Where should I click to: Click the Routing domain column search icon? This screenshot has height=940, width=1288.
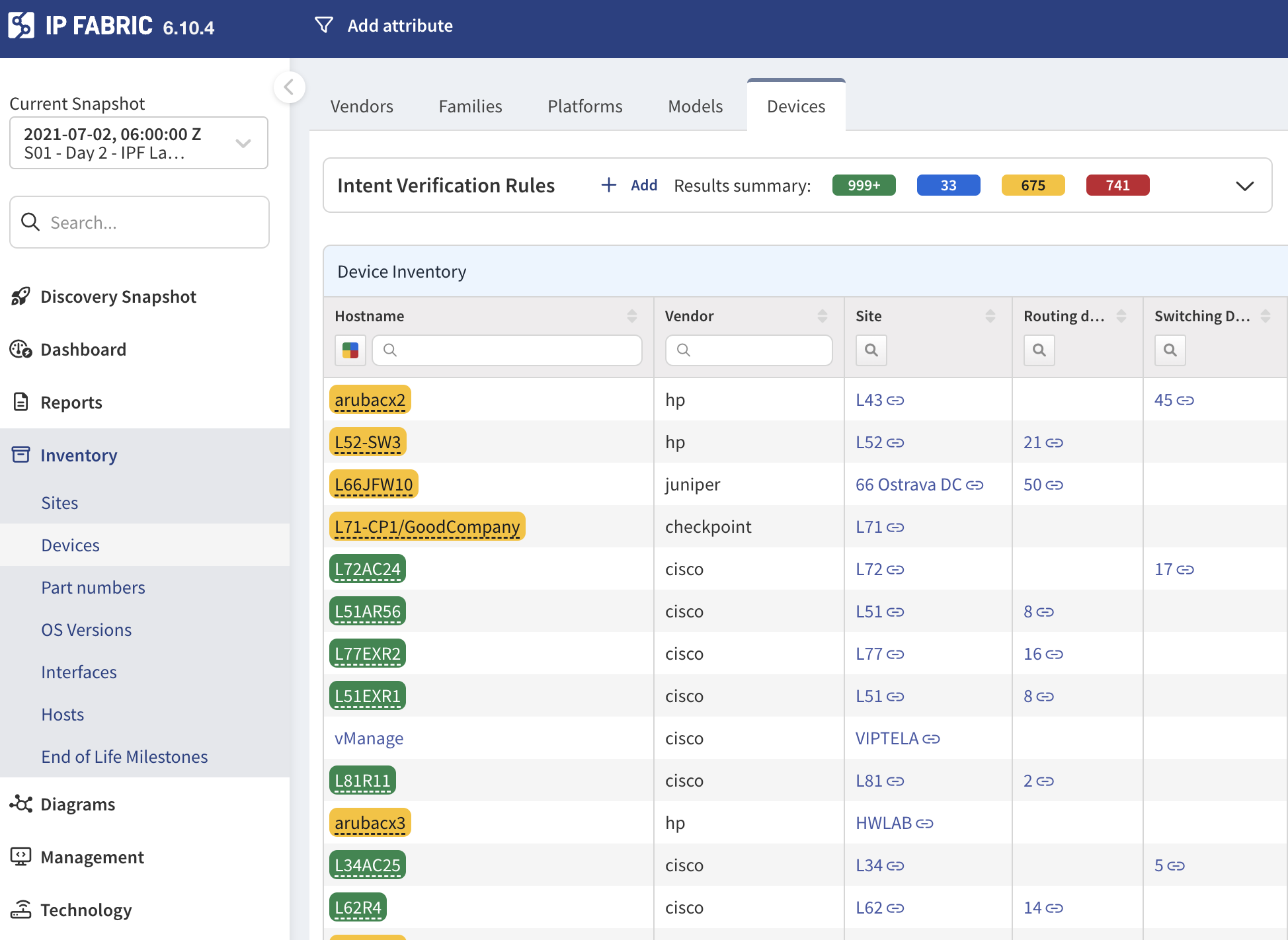tap(1039, 350)
